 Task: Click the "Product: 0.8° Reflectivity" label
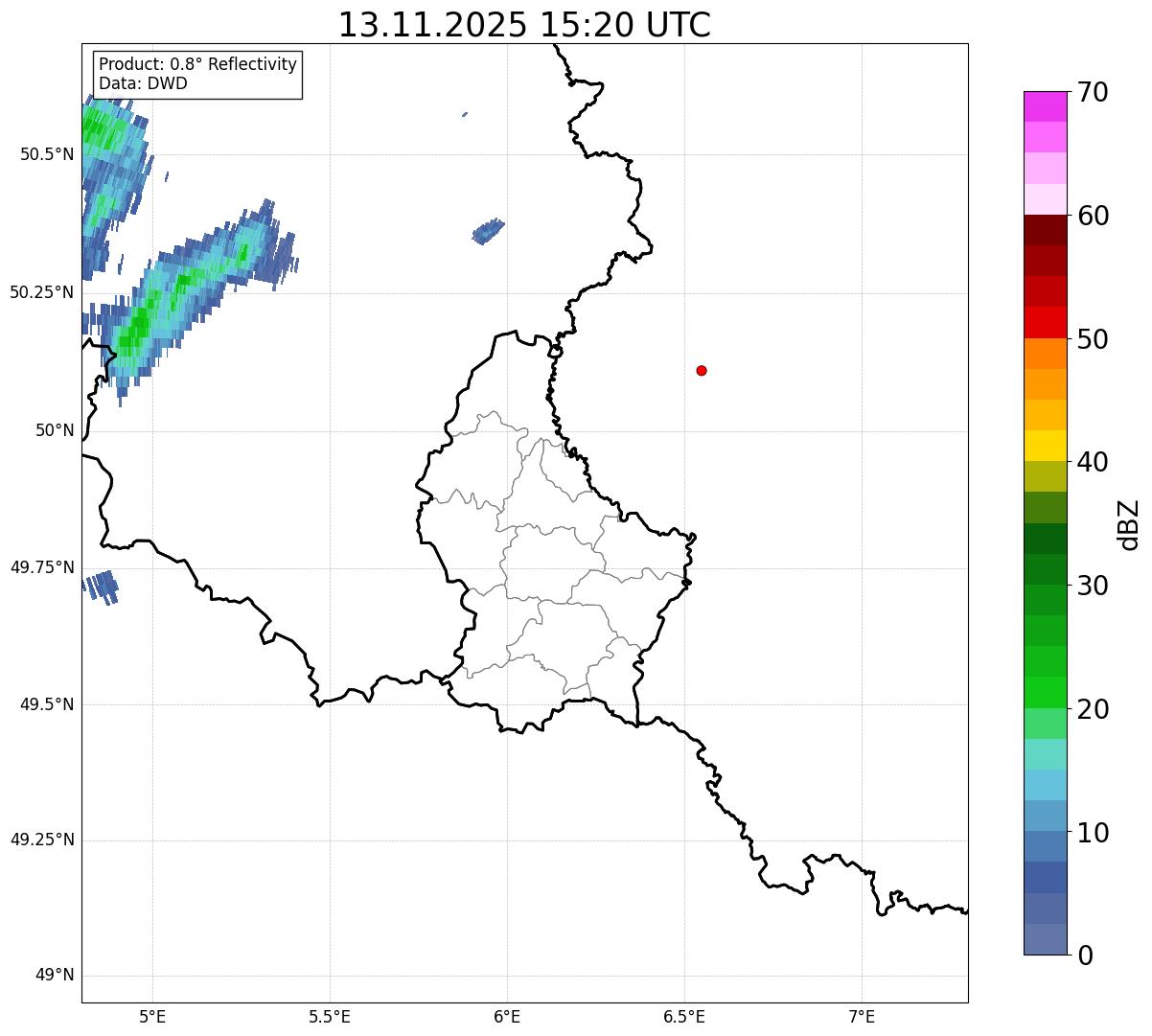click(198, 64)
